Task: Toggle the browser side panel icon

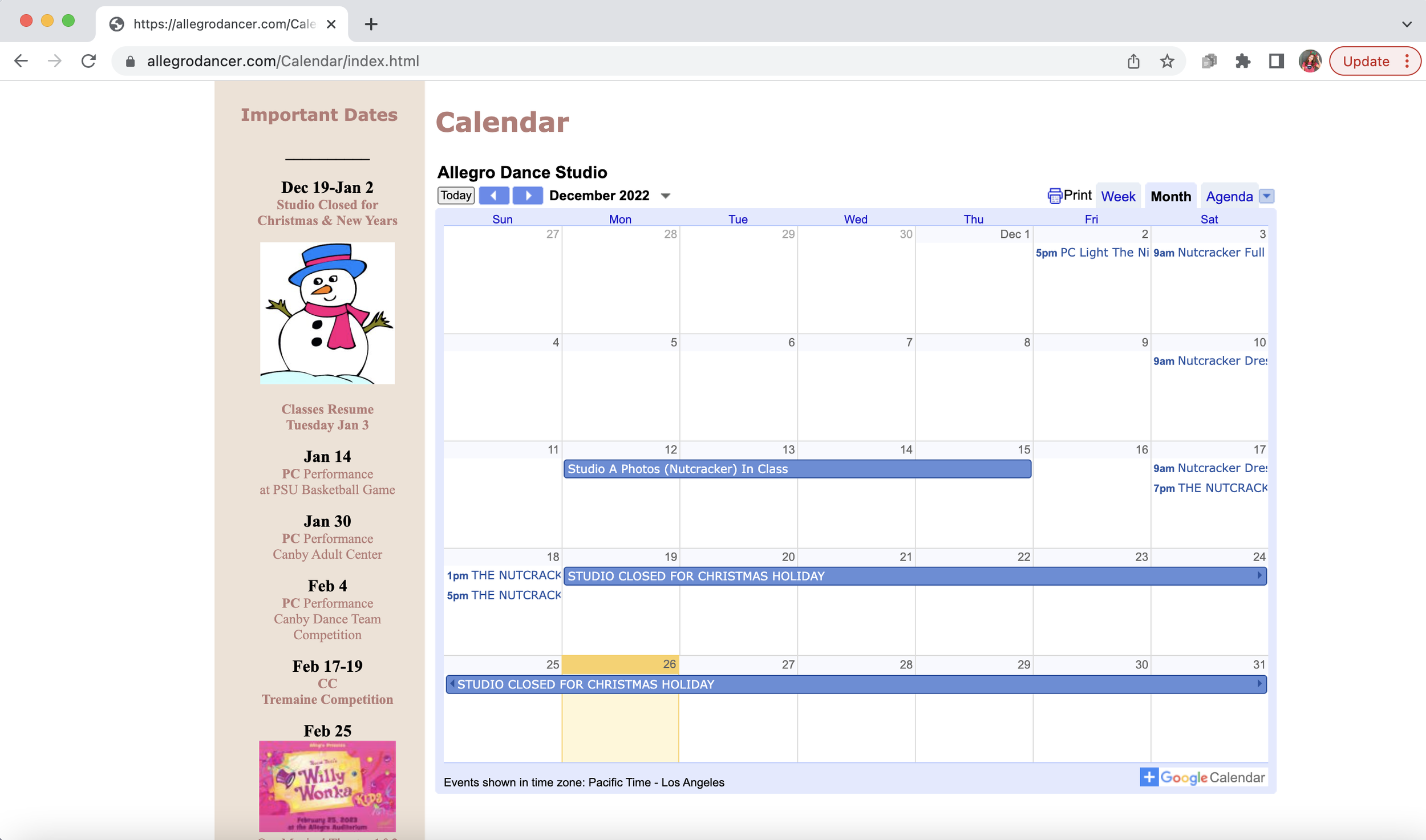Action: (1276, 61)
